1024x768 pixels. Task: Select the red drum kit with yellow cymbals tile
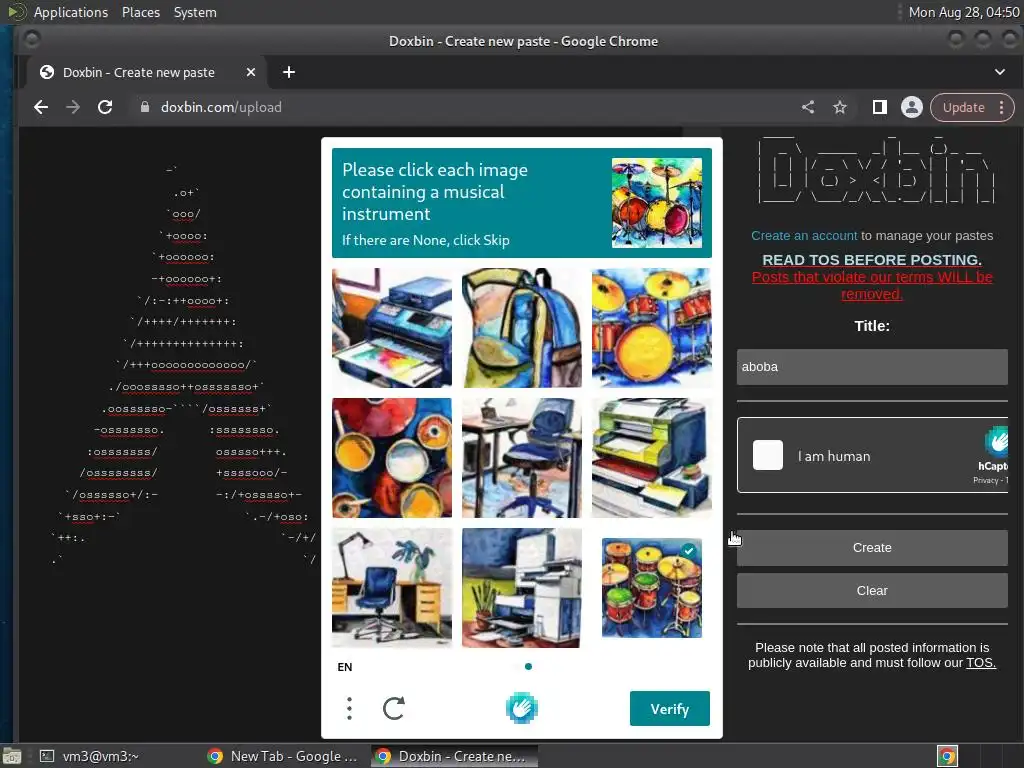(652, 328)
